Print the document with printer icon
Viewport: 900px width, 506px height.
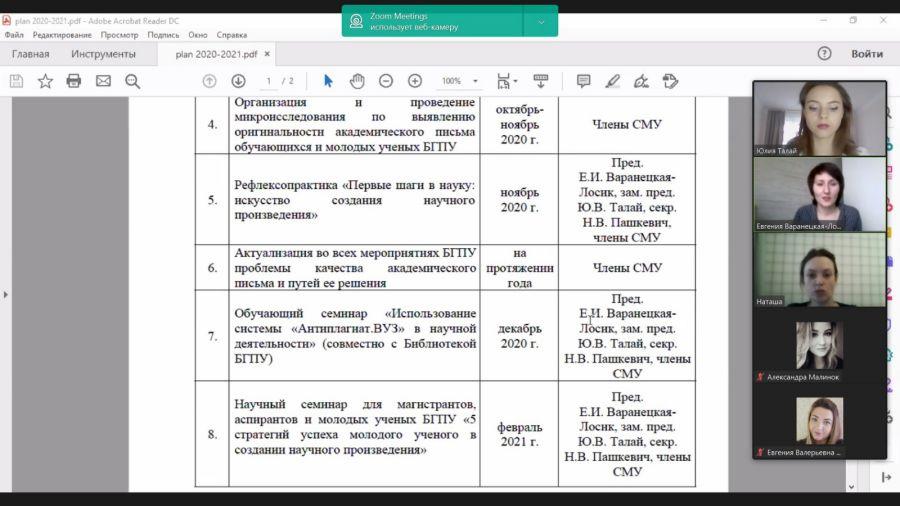pyautogui.click(x=73, y=81)
